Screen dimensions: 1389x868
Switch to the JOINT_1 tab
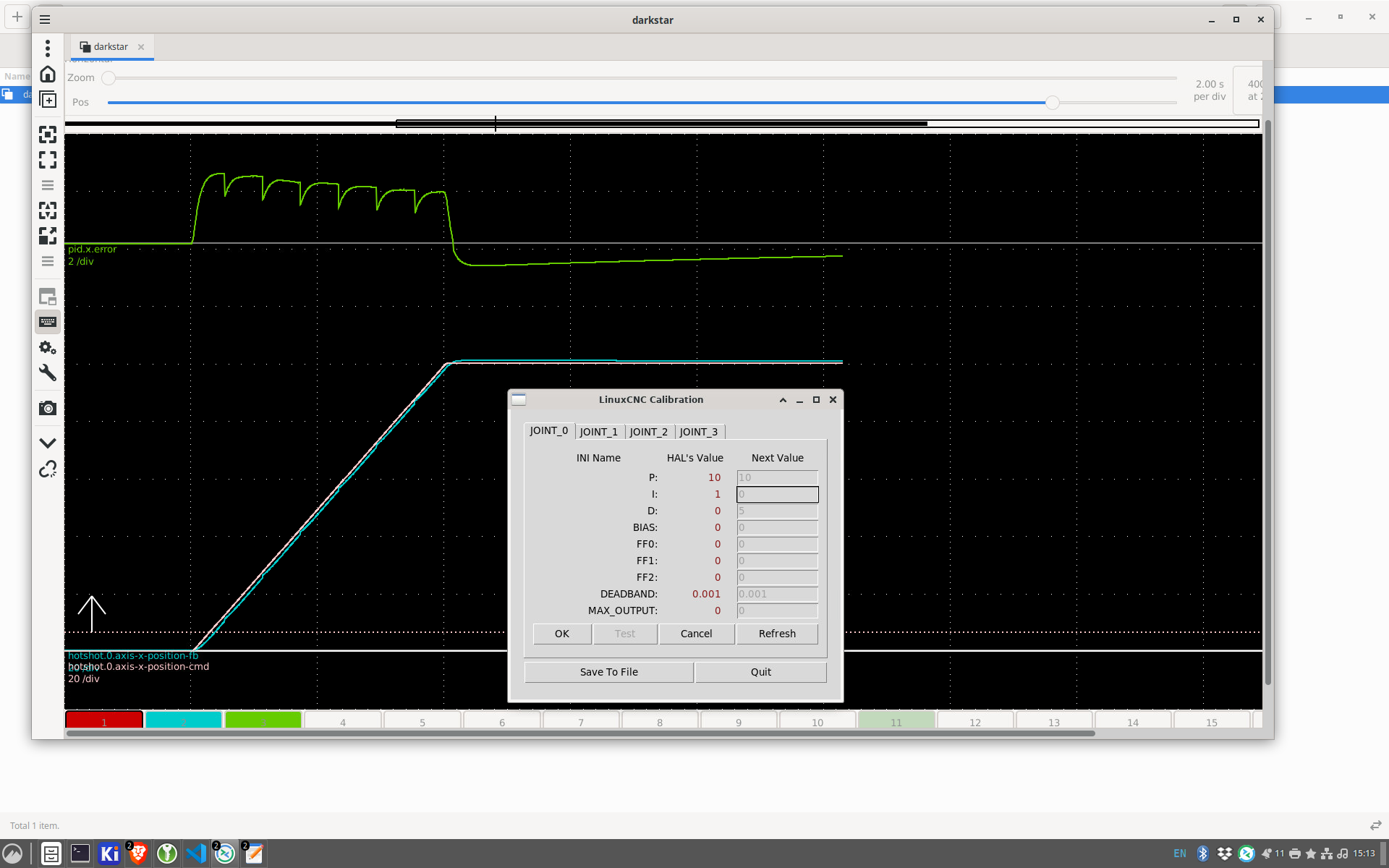pos(599,432)
